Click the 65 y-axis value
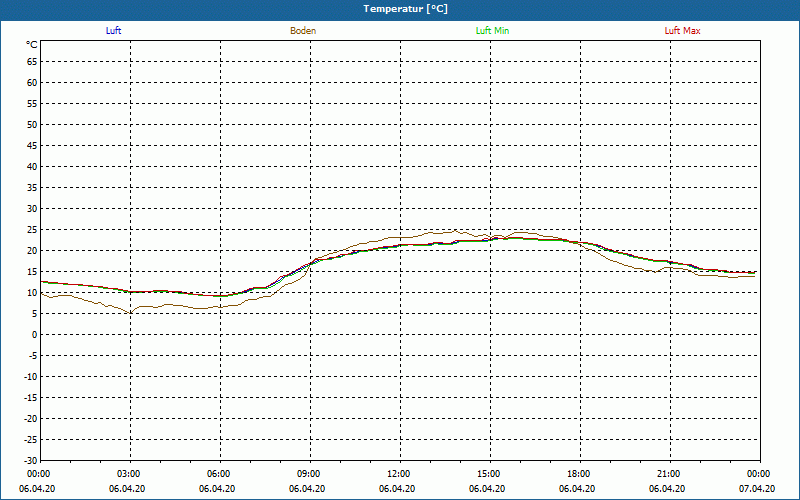 (32, 62)
